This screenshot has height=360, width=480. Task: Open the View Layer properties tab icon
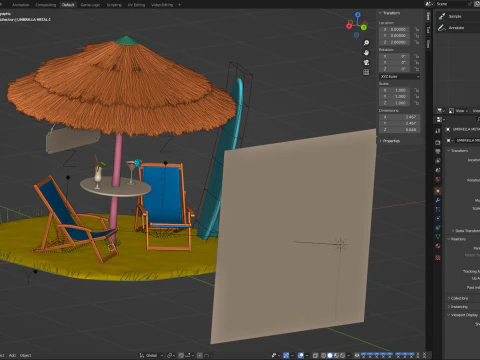coord(438,161)
